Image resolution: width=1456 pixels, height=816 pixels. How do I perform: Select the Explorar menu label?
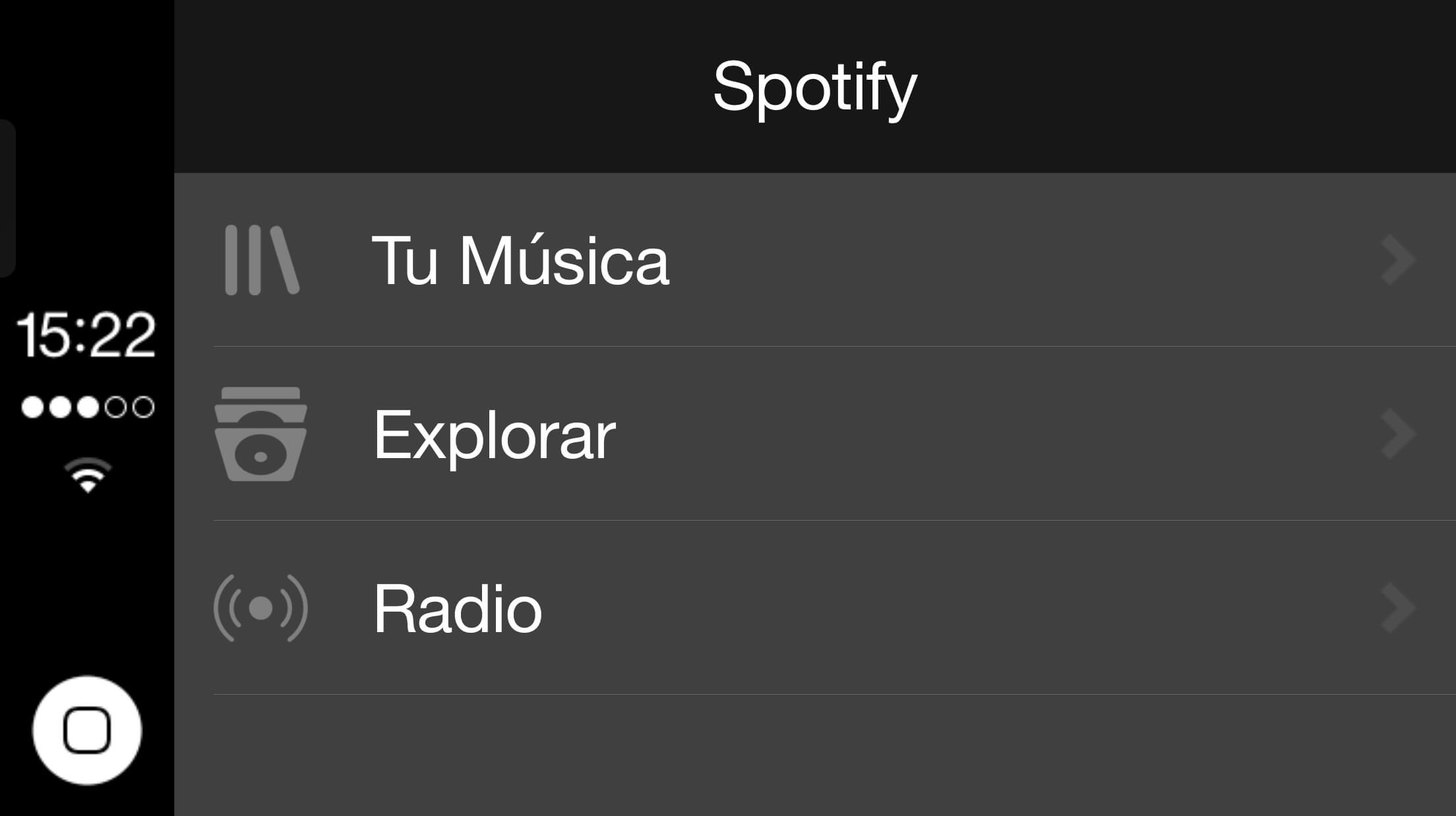(x=494, y=435)
